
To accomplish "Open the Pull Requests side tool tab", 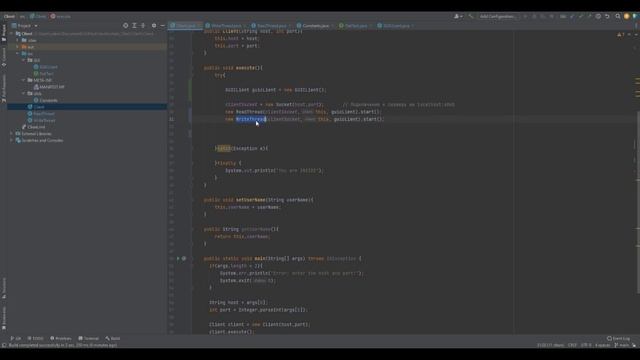I will tap(4, 88).
